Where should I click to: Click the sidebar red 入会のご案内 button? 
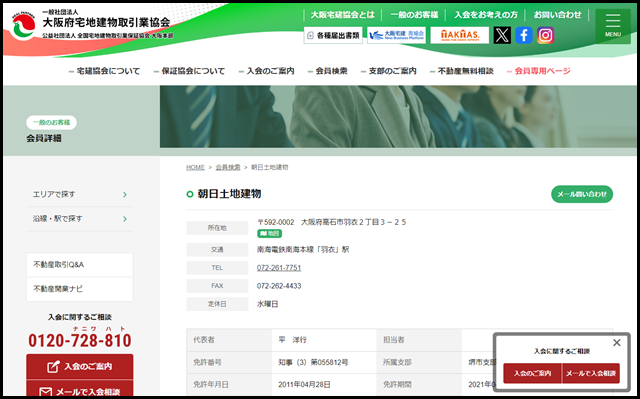[x=80, y=366]
